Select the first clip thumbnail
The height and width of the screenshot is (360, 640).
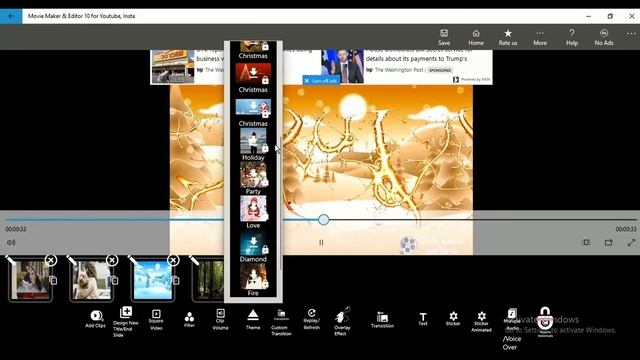(x=30, y=281)
